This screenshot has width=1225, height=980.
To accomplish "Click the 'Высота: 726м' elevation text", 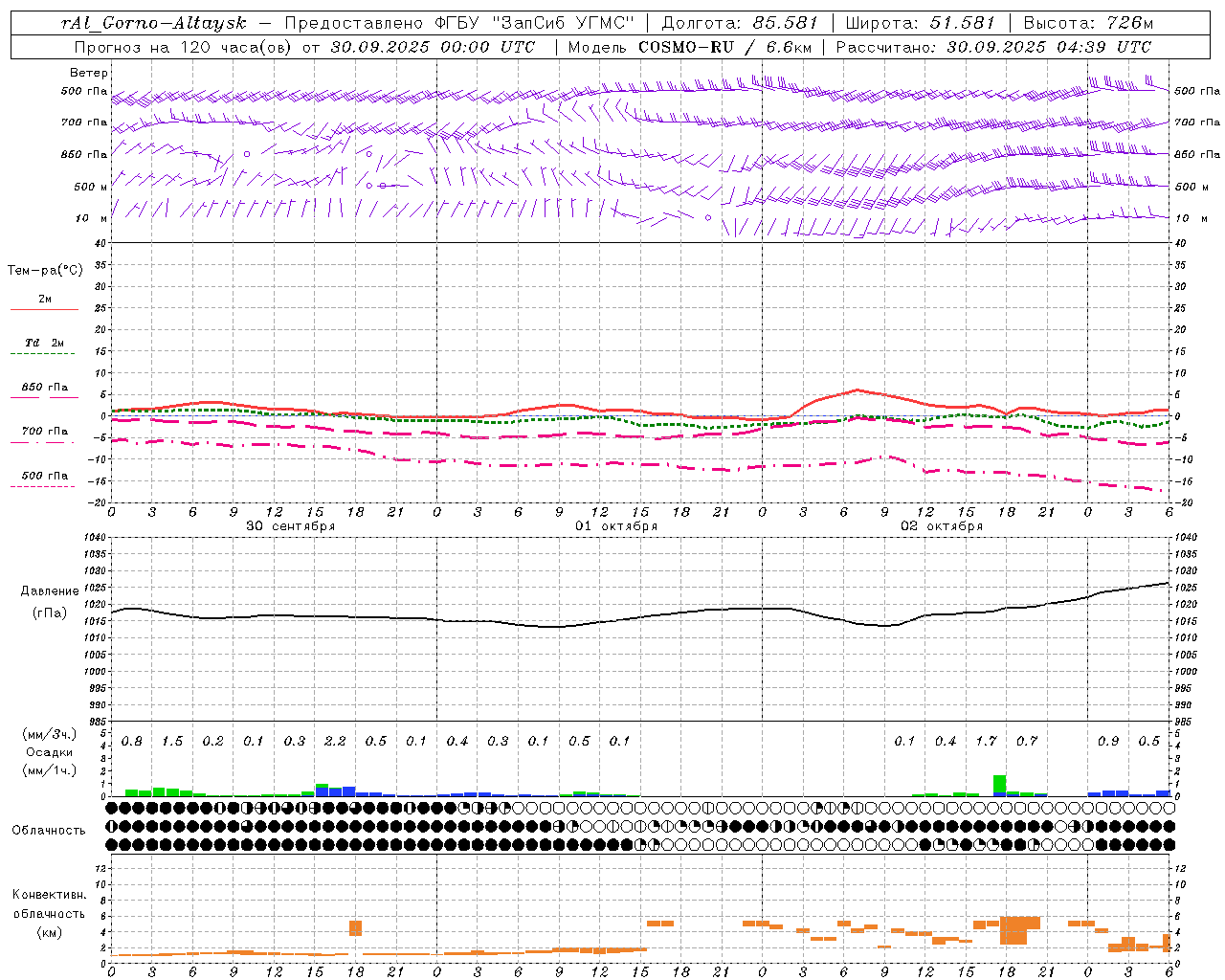I will point(1088,23).
